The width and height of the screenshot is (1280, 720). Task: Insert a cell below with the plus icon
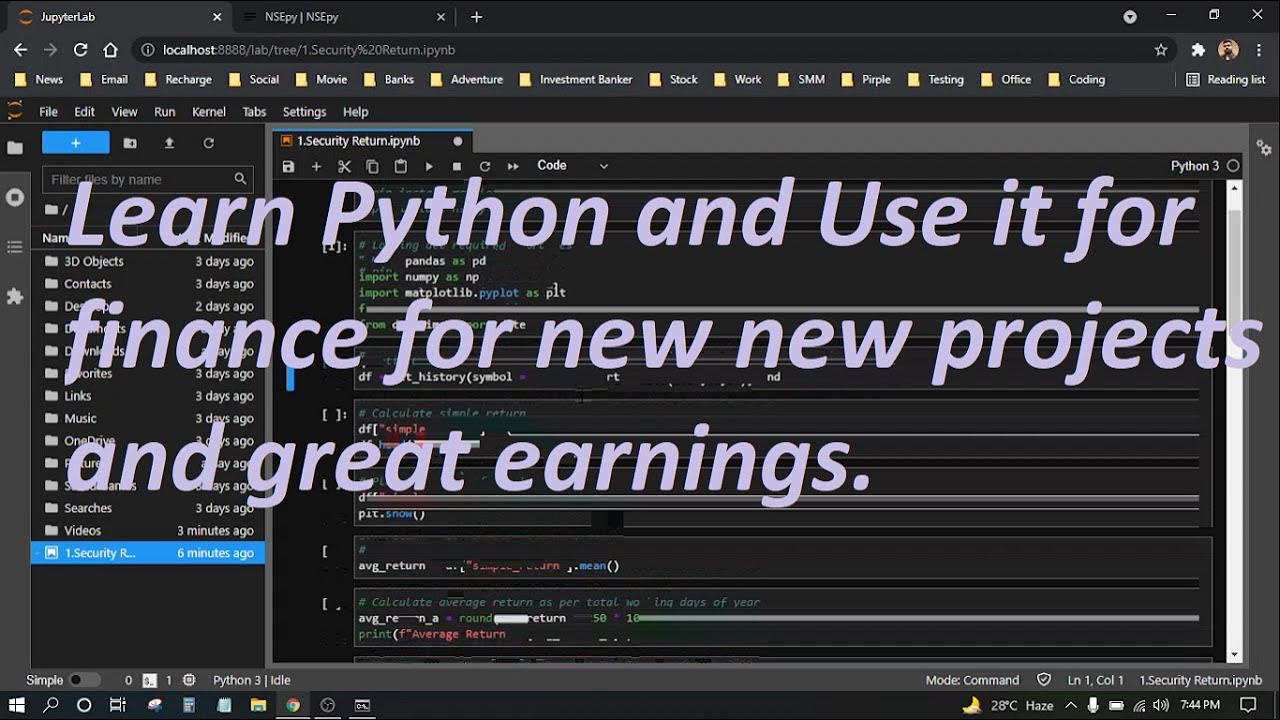click(316, 167)
